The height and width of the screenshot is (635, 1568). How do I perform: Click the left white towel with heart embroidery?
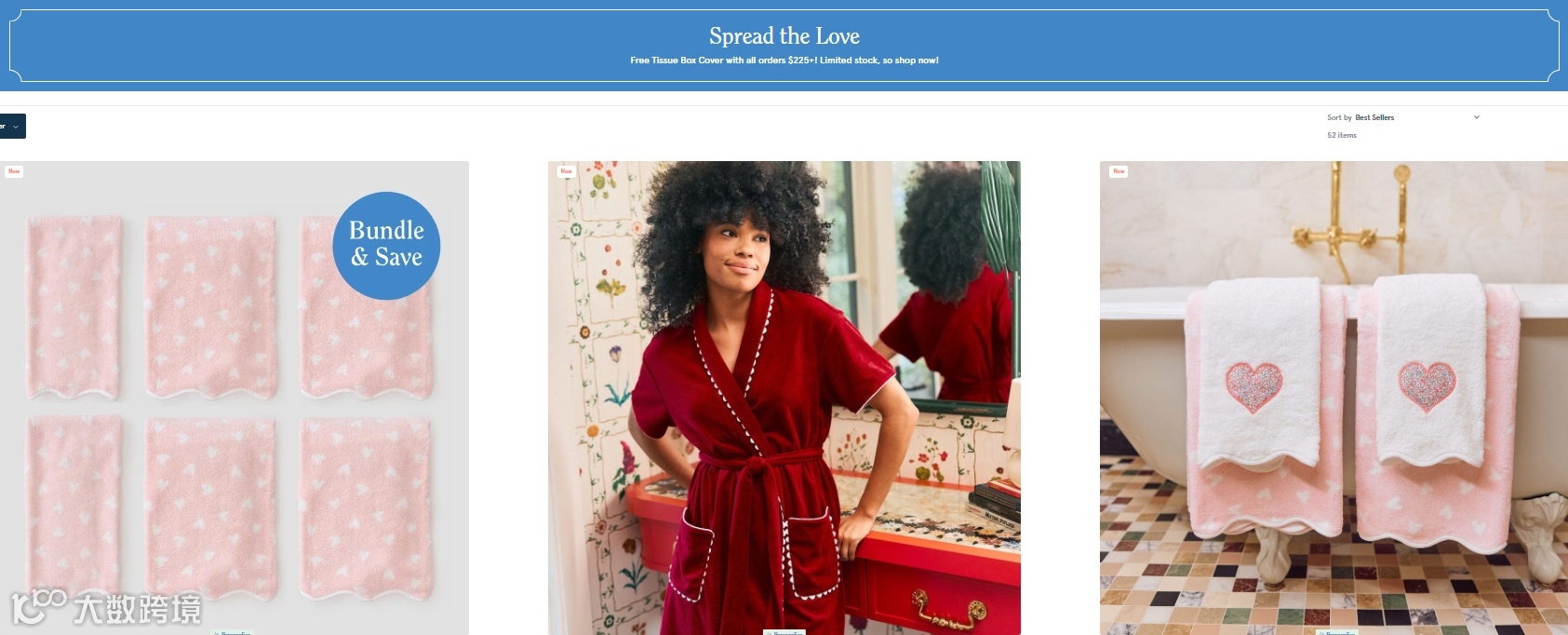pyautogui.click(x=1258, y=372)
